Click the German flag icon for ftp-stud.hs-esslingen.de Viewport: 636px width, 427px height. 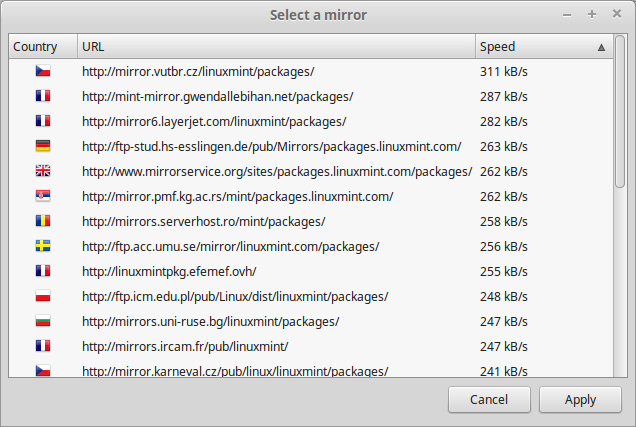(43, 146)
